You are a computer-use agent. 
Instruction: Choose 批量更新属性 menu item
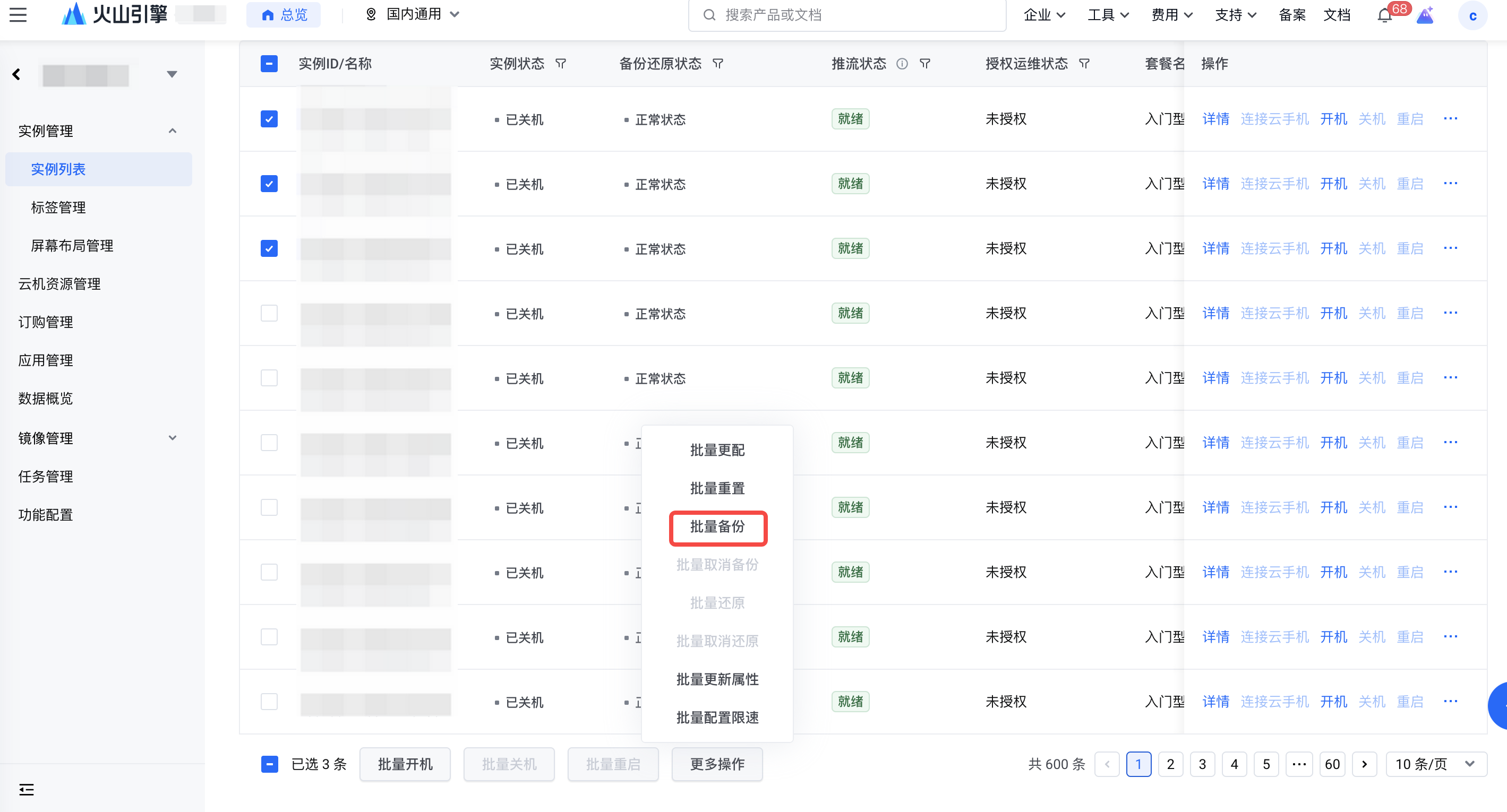(717, 679)
